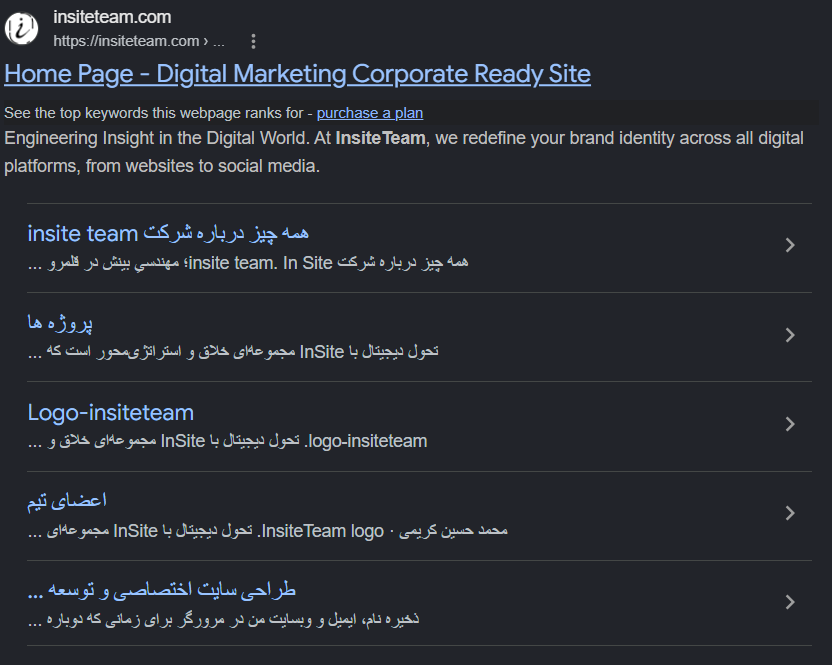
Task: Open the insite team همه چیز درباره شرکت sitelink
Action: [168, 233]
